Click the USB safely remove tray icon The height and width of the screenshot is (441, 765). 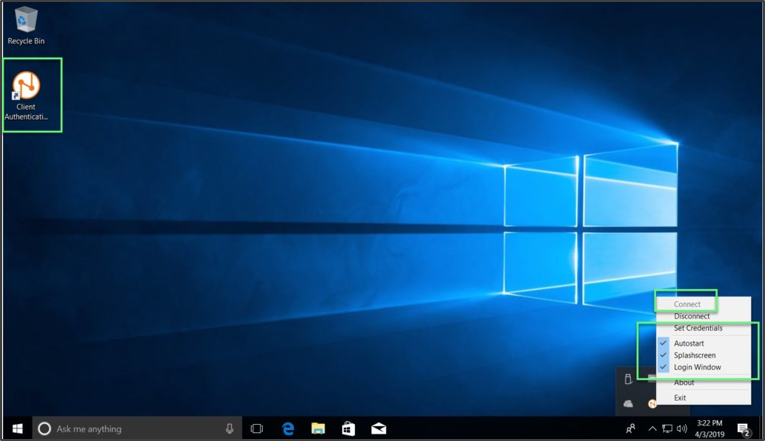pyautogui.click(x=628, y=379)
